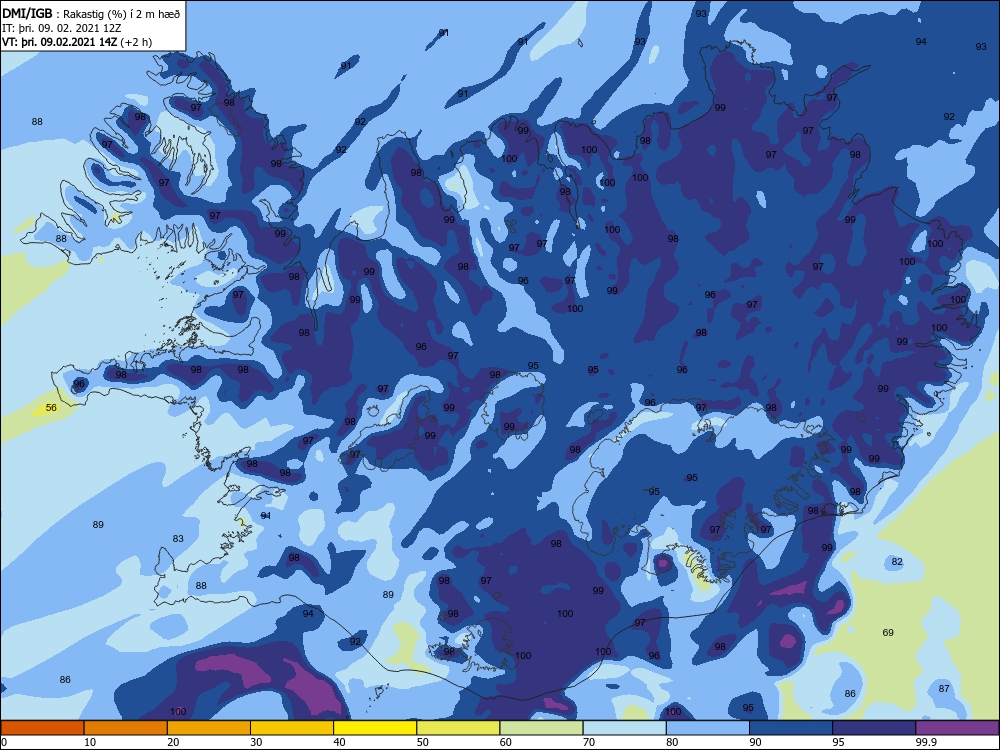Screen dimensions: 1000x750
Task: Select the legend tick label 40
Action: [x=340, y=742]
